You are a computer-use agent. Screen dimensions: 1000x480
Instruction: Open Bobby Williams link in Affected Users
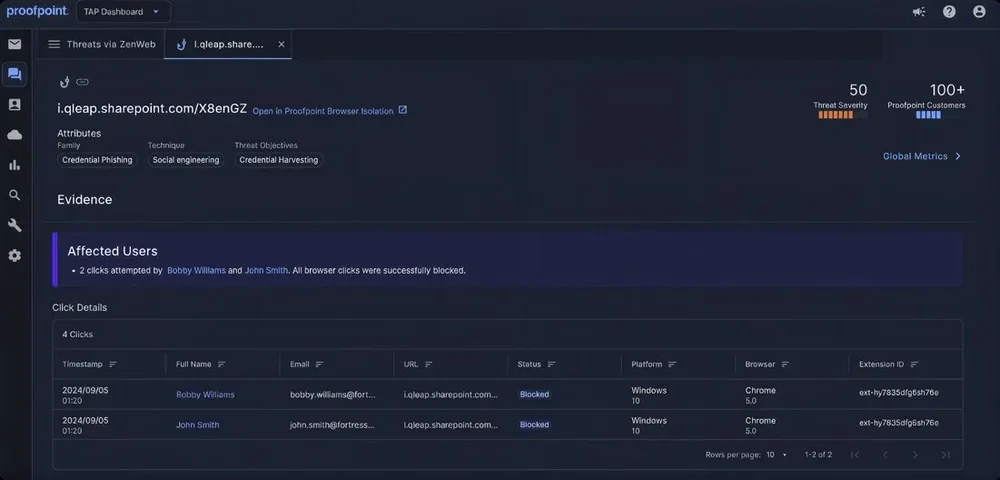[x=196, y=270]
